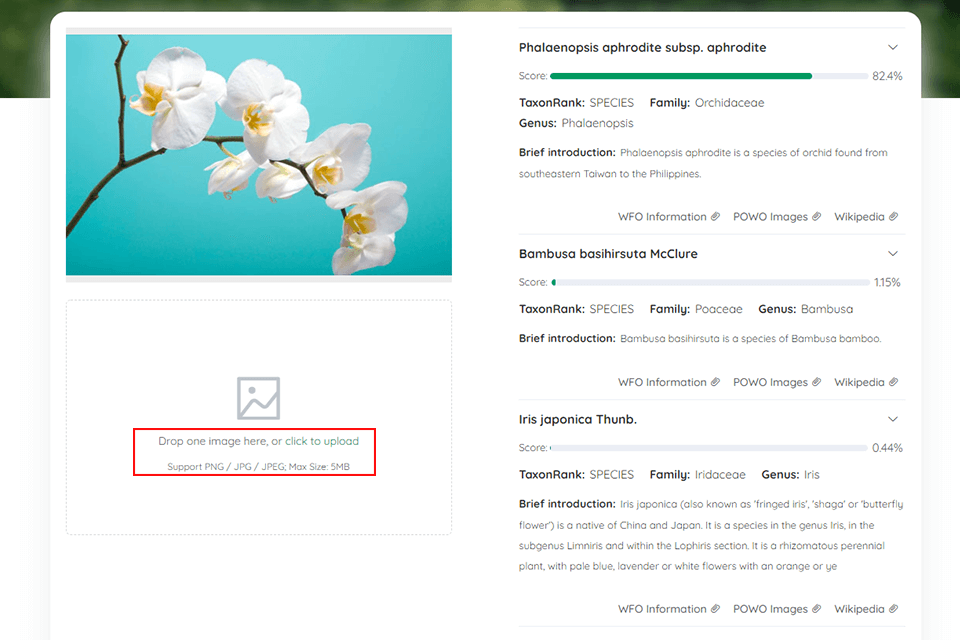Open POWO Images for Iris japonica

tap(777, 609)
